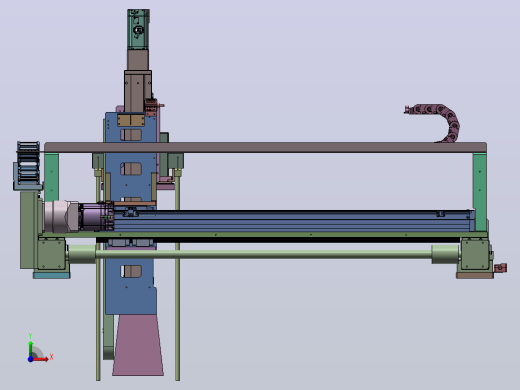This screenshot has width=520, height=390.
Task: Select the green right-side support plate under beam
Action: point(480,192)
